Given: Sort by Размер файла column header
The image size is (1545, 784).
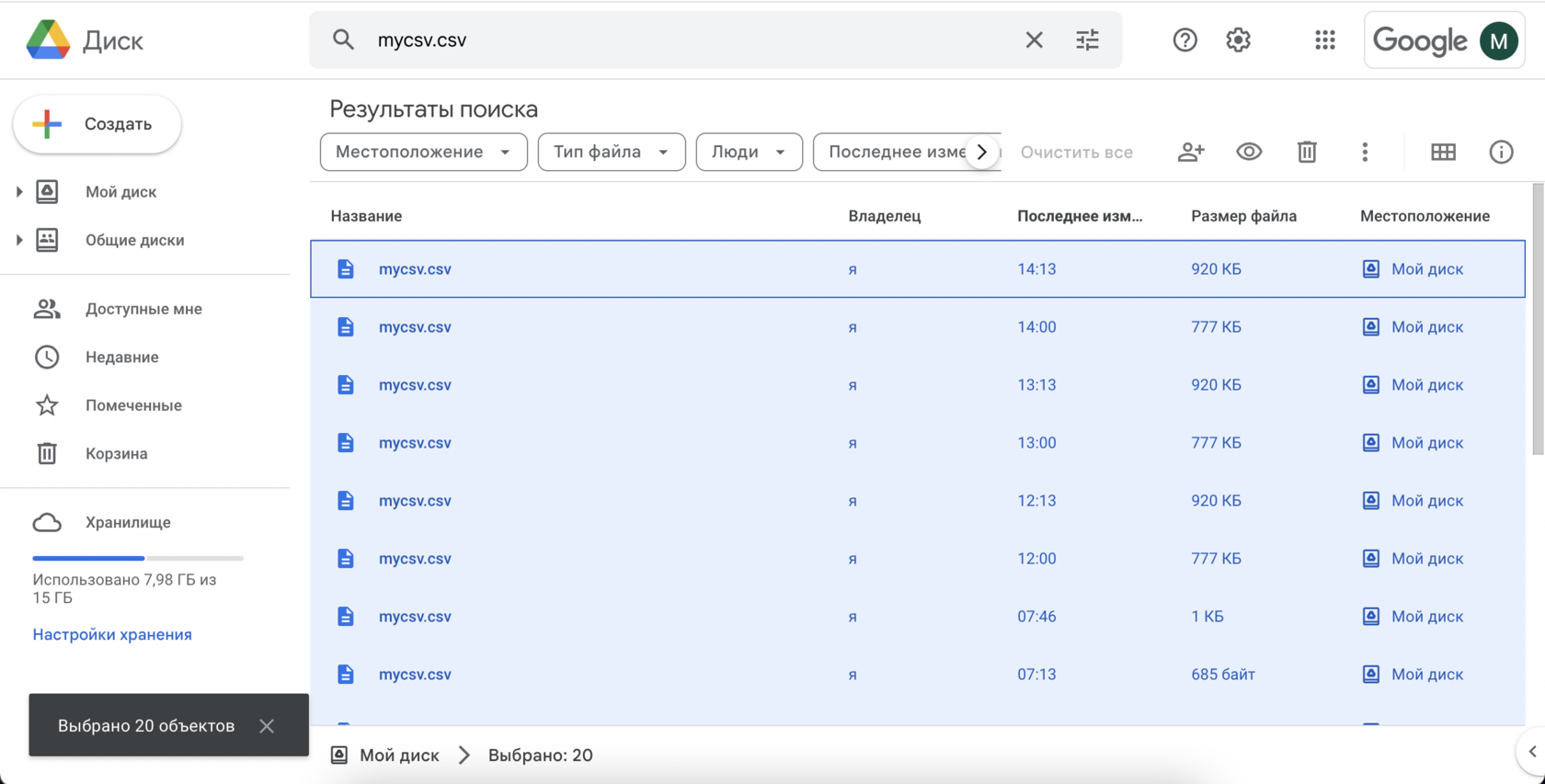Looking at the screenshot, I should 1243,216.
